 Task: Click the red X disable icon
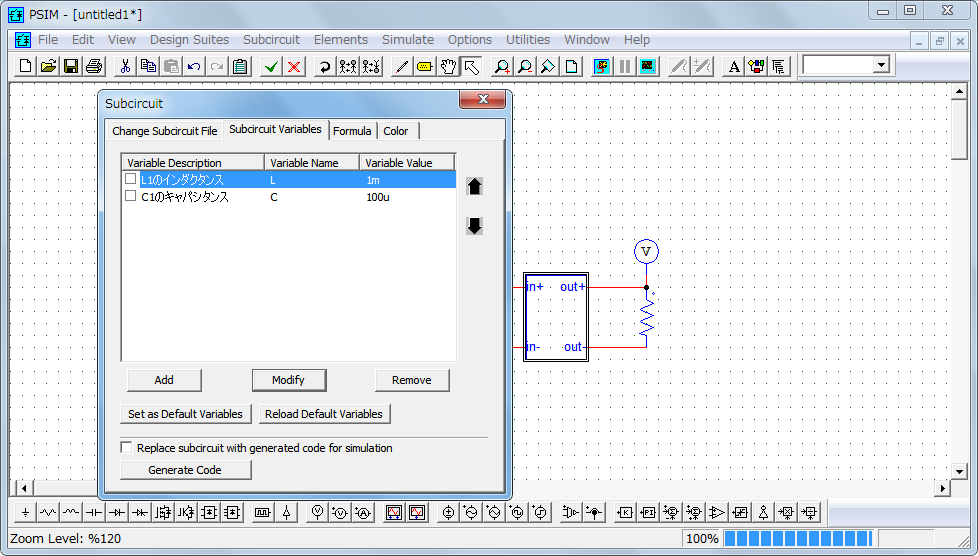[x=294, y=66]
